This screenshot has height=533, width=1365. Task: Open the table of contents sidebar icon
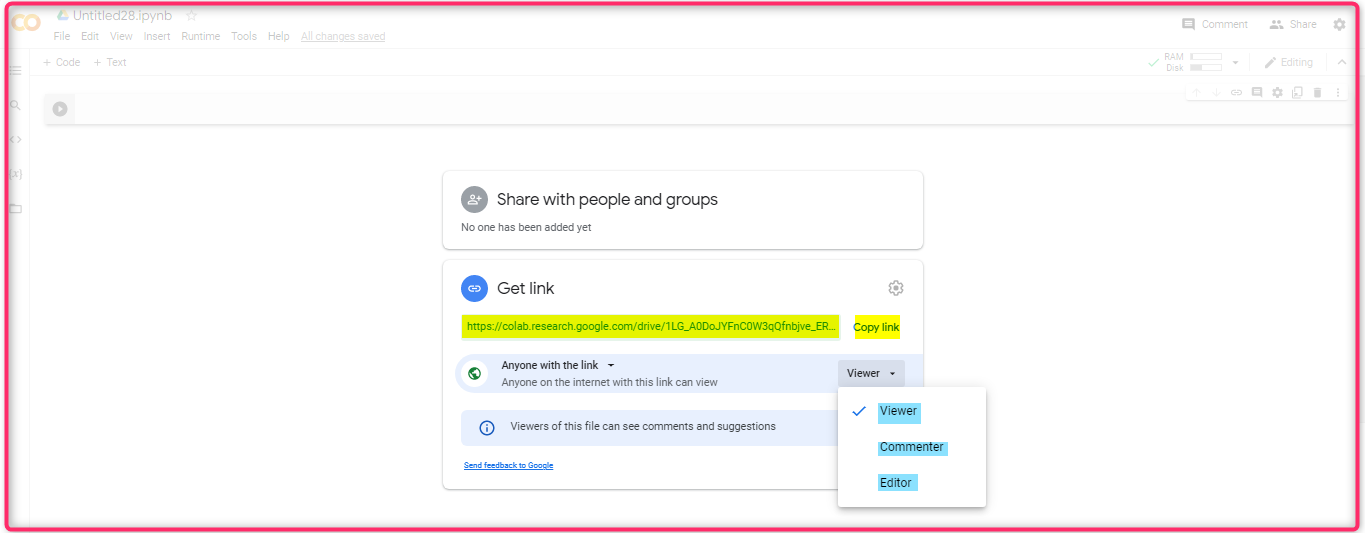pos(15,71)
